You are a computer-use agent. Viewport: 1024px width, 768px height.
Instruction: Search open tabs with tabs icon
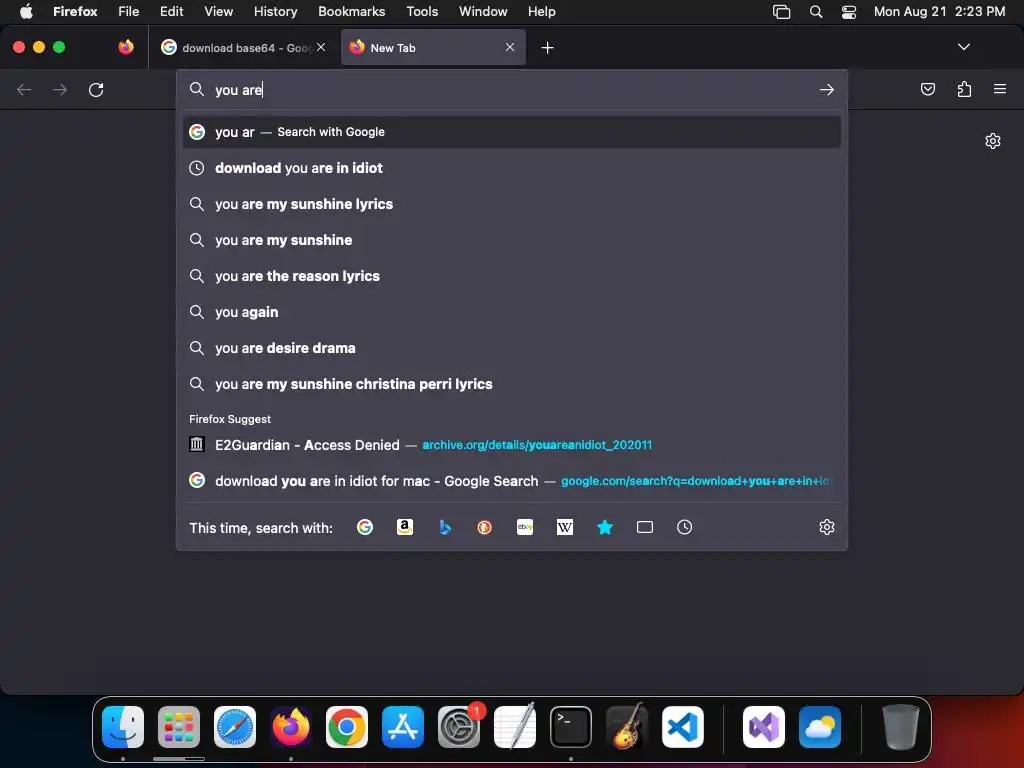pyautogui.click(x=645, y=527)
